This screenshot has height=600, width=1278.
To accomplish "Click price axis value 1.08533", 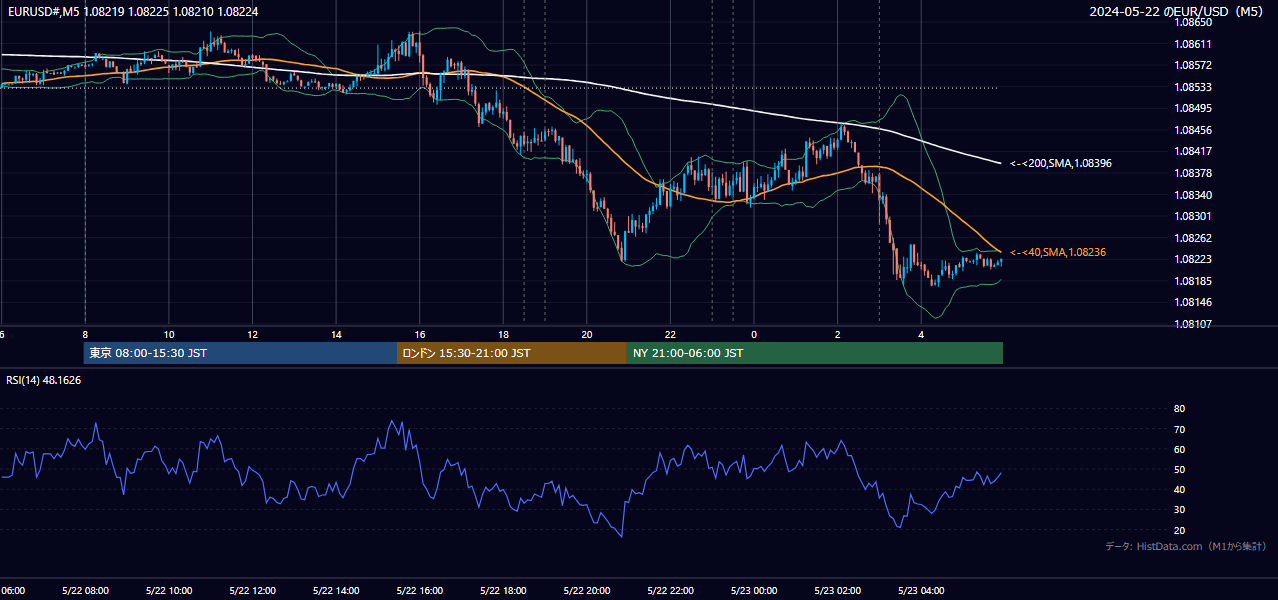I will tap(1193, 87).
